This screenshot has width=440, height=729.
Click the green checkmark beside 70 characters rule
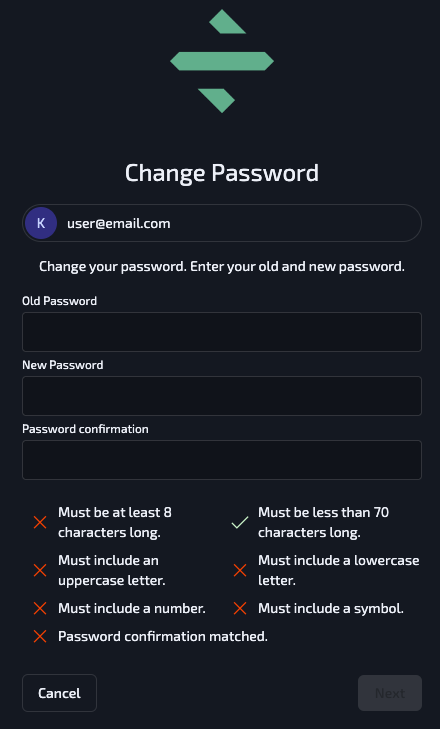coord(240,523)
